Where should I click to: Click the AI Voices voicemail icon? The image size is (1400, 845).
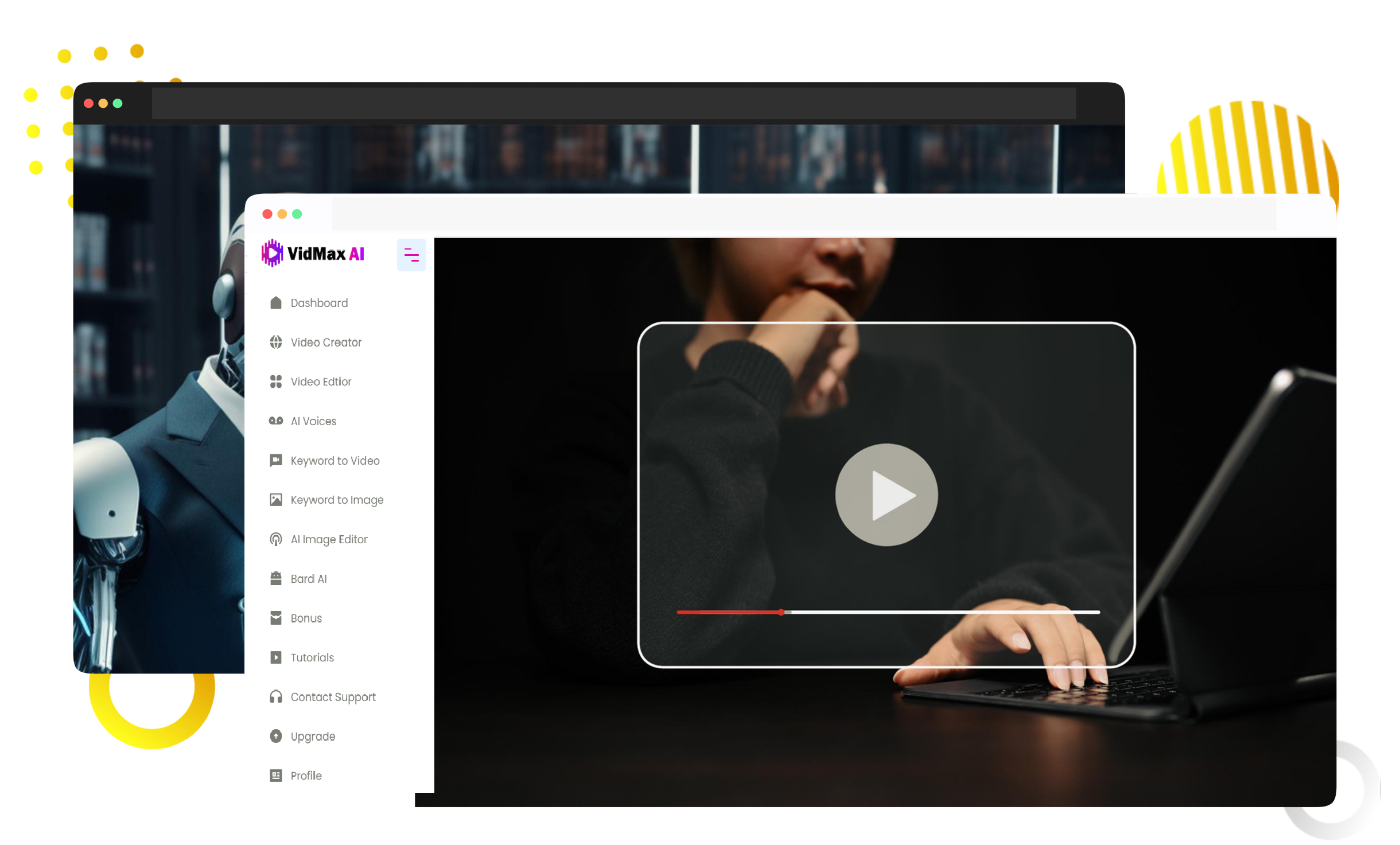tap(275, 421)
